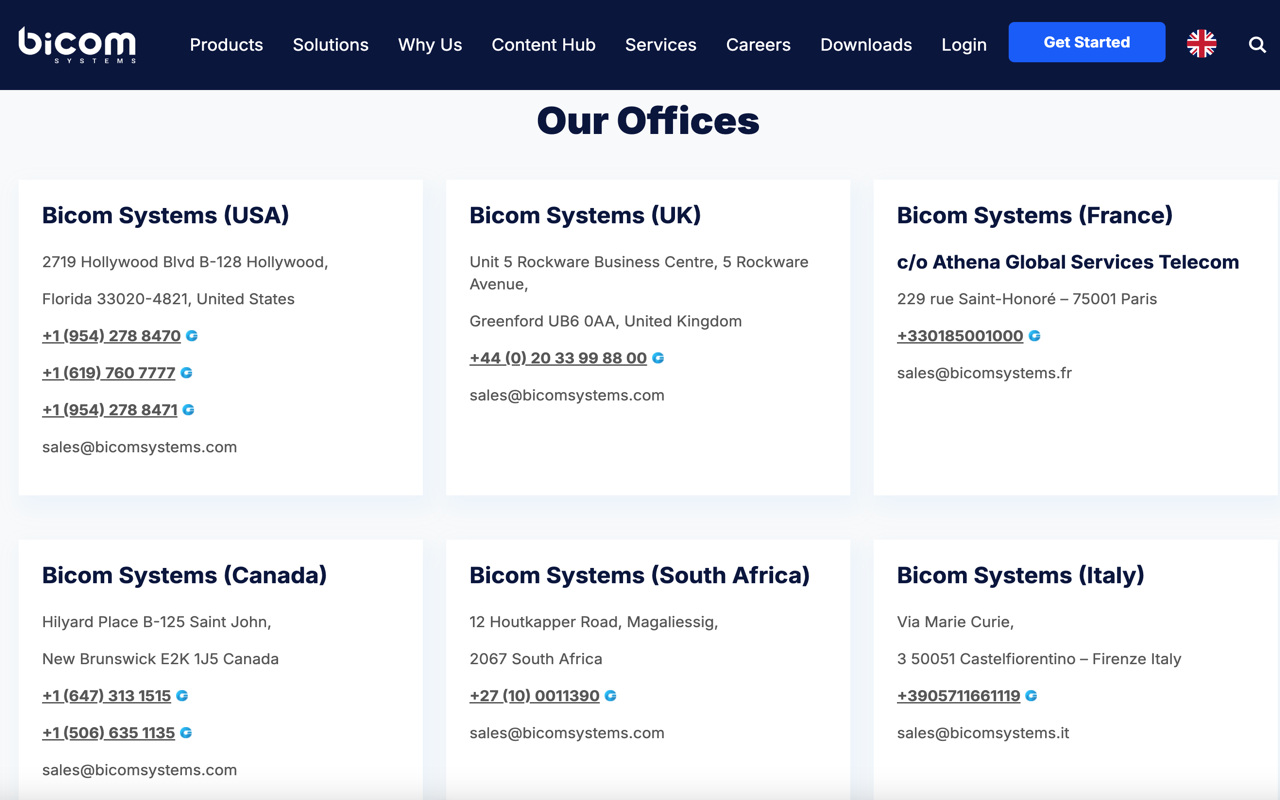Click call icon beside +330185001000
This screenshot has width=1280, height=800.
pos(1034,336)
